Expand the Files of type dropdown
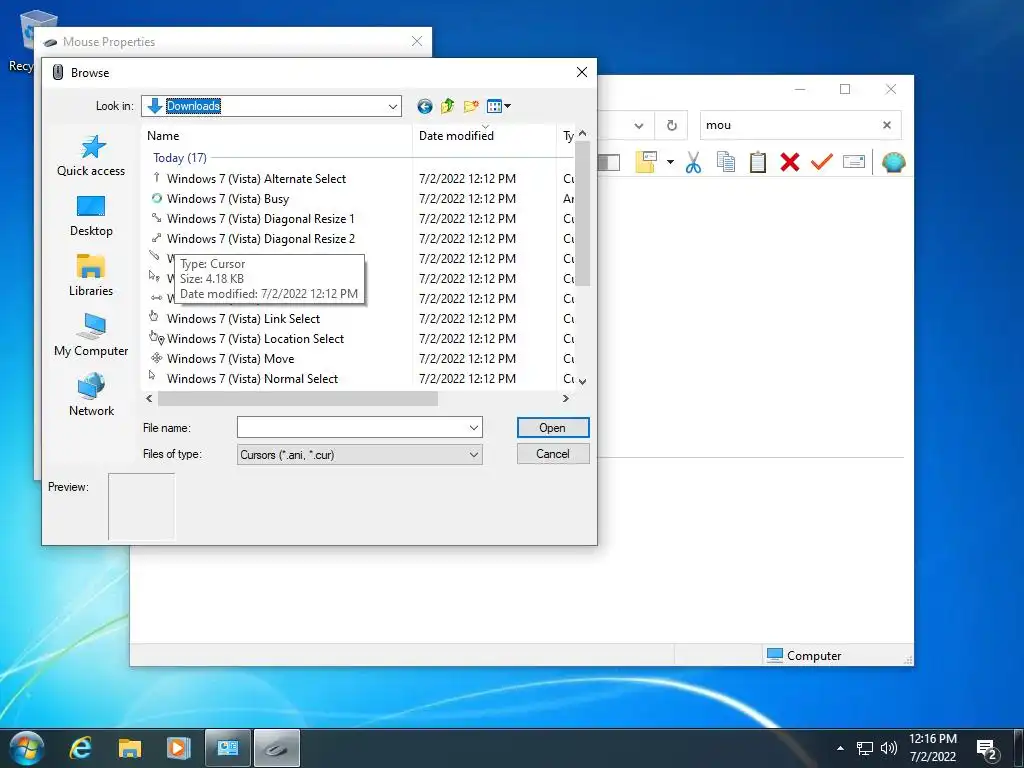Viewport: 1024px width, 768px height. tap(473, 455)
